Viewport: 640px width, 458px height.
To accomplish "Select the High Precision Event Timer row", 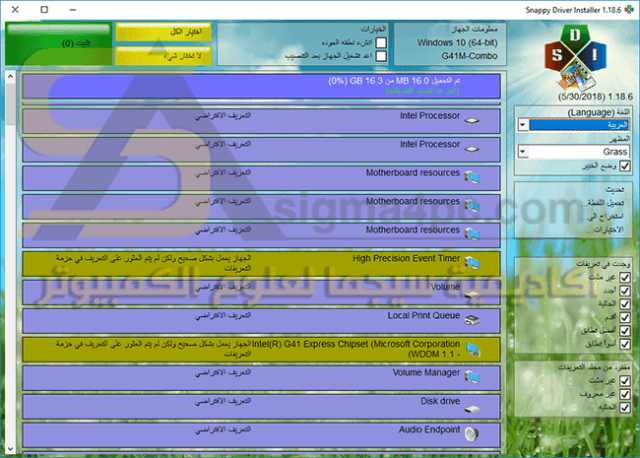I will tap(261, 263).
